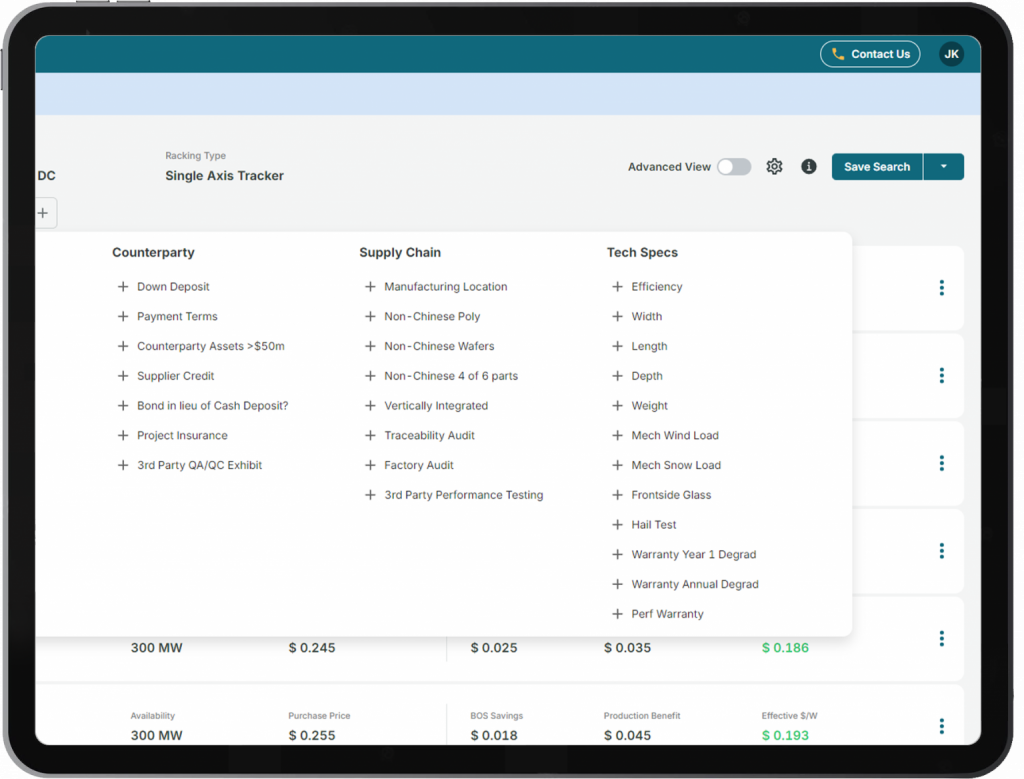Open the Save Search dropdown arrow

943,167
